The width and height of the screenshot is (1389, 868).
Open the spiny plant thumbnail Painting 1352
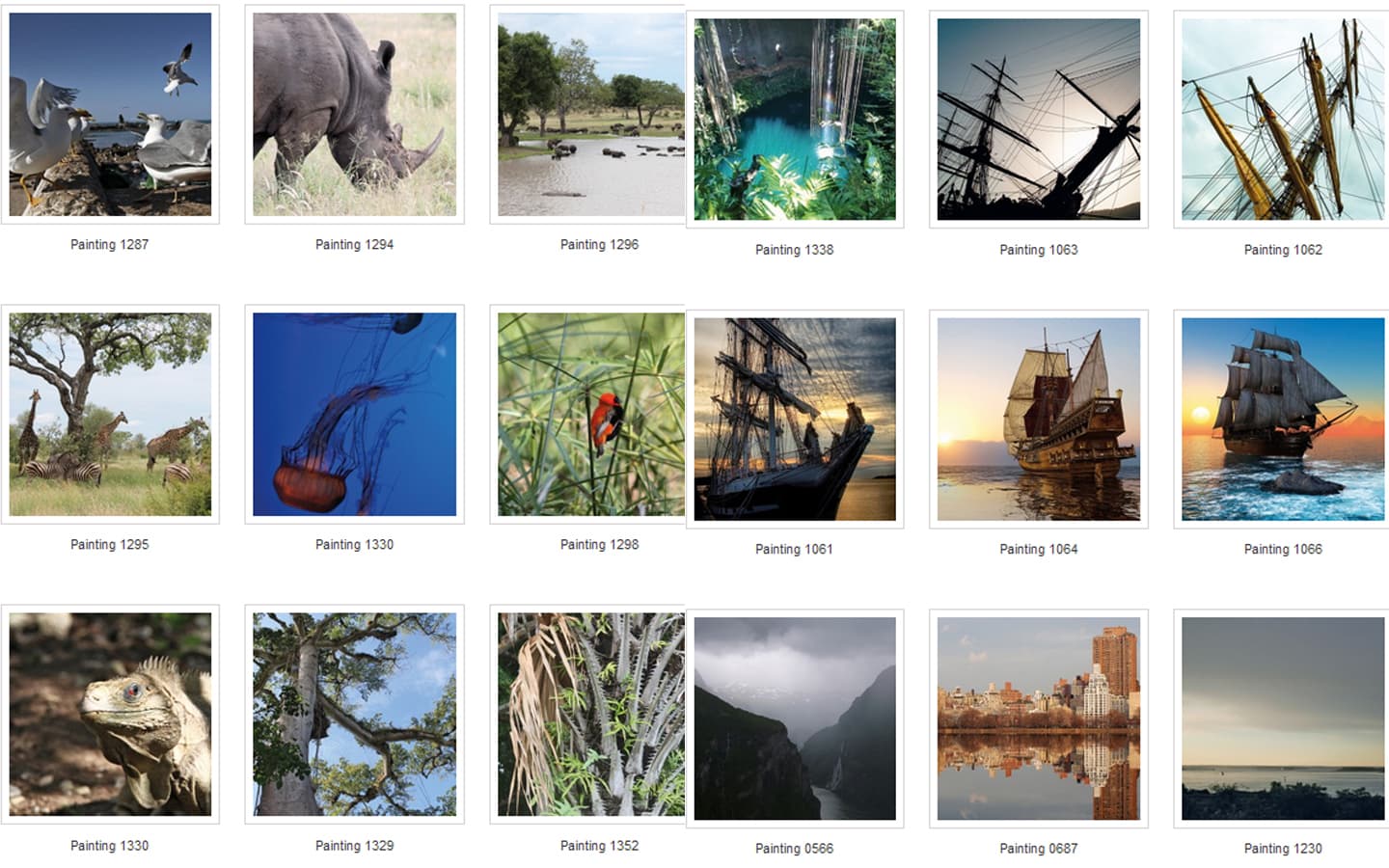(591, 715)
